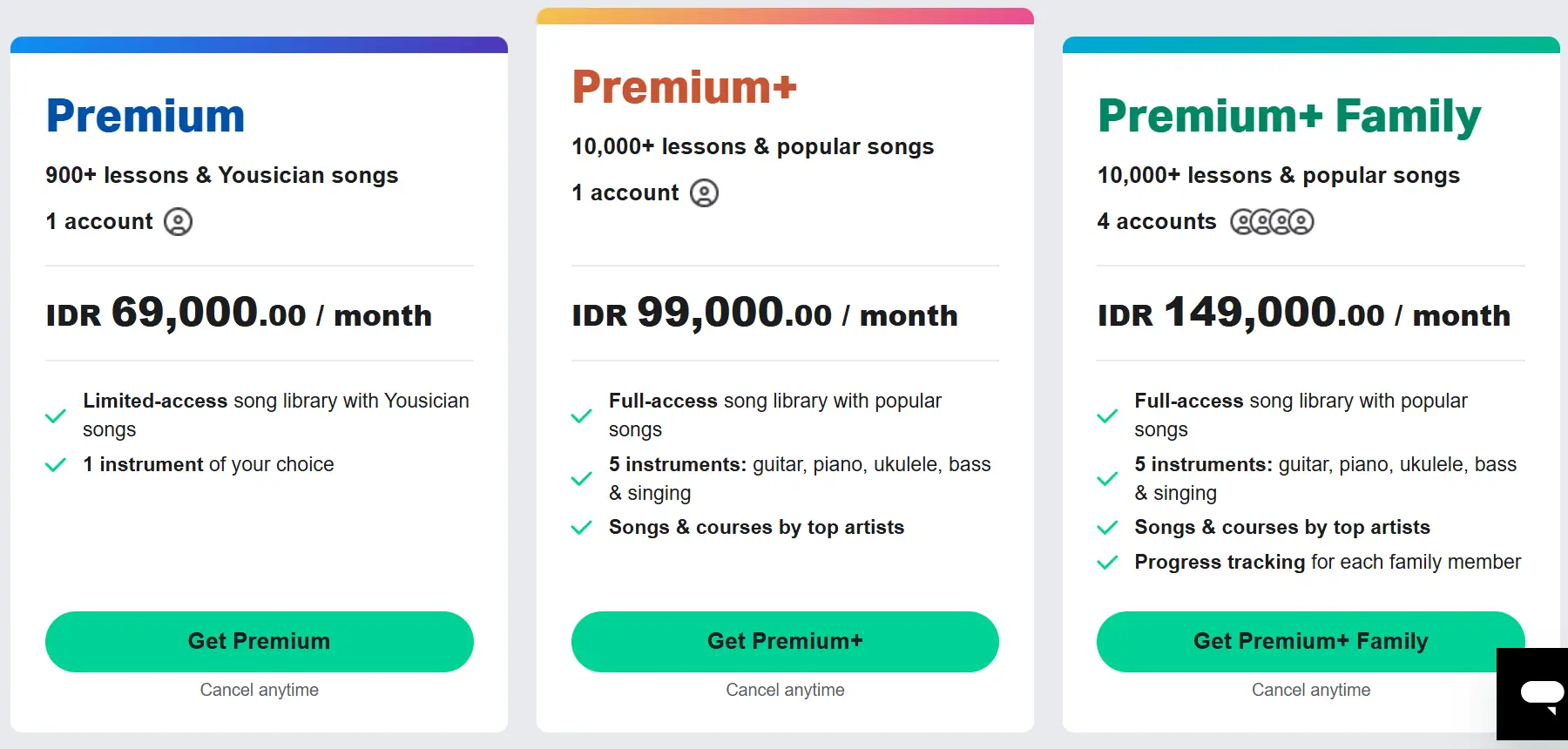This screenshot has height=749, width=1568.
Task: Click checkmark beside Premium+ Songs & courses
Action: (x=581, y=528)
